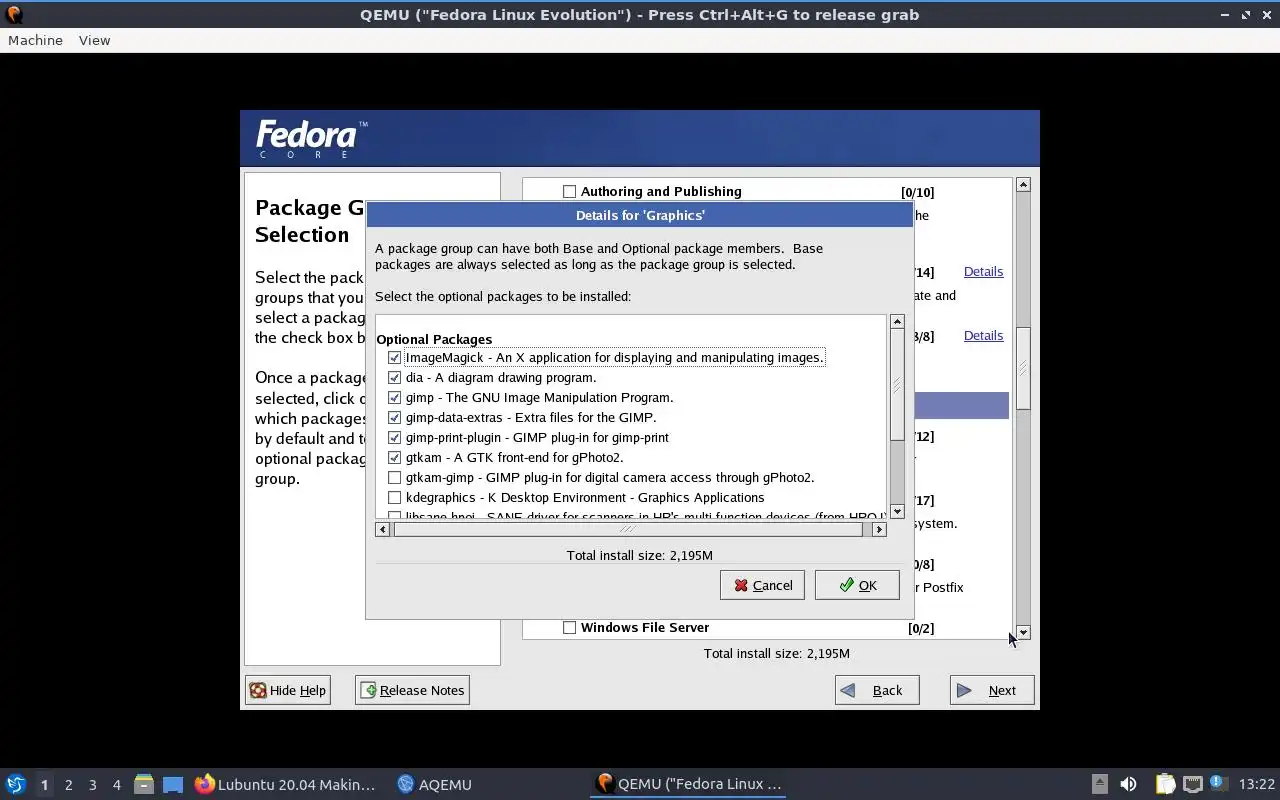Enable the Windows File Server group
Screen dimensions: 1280x800
pyautogui.click(x=569, y=627)
